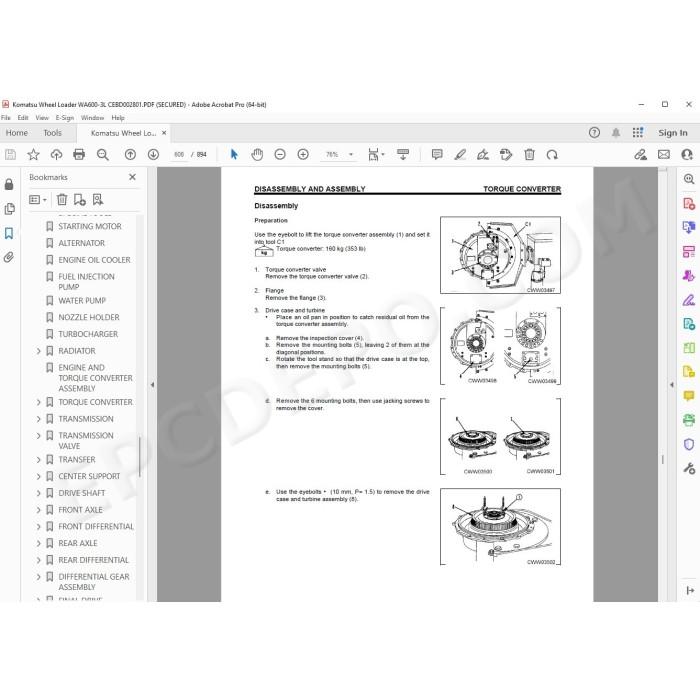The height and width of the screenshot is (700, 700).
Task: Collapse the left navigation pane arrow
Action: [152, 385]
